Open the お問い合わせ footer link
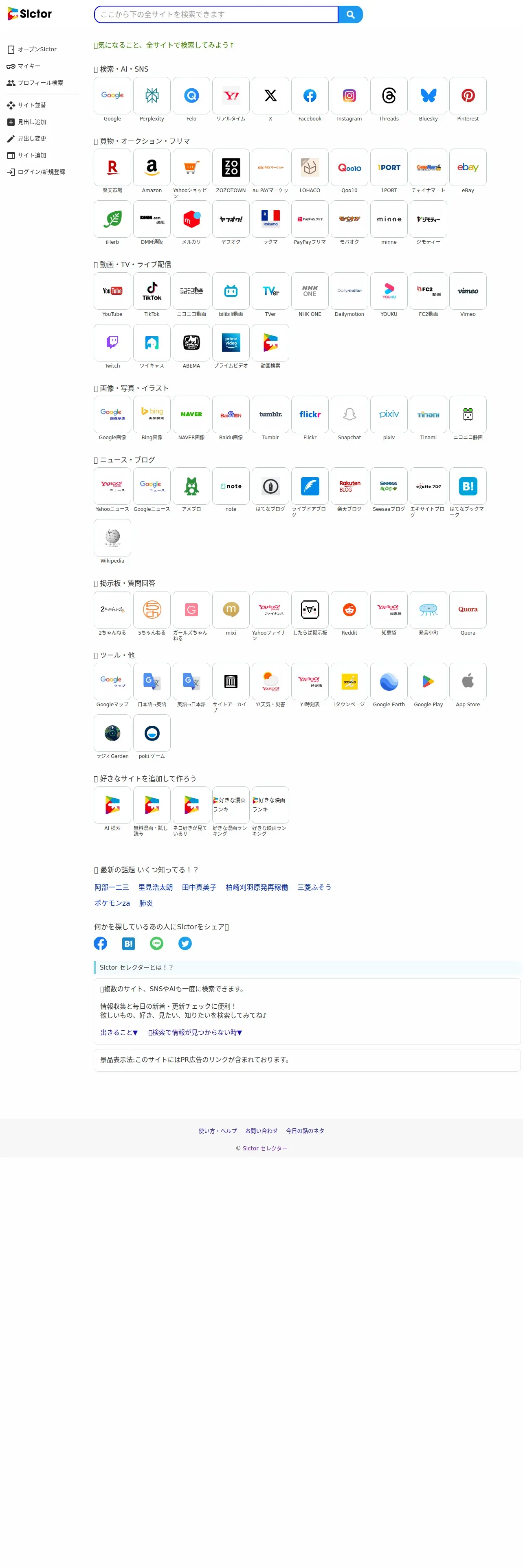 [261, 1131]
